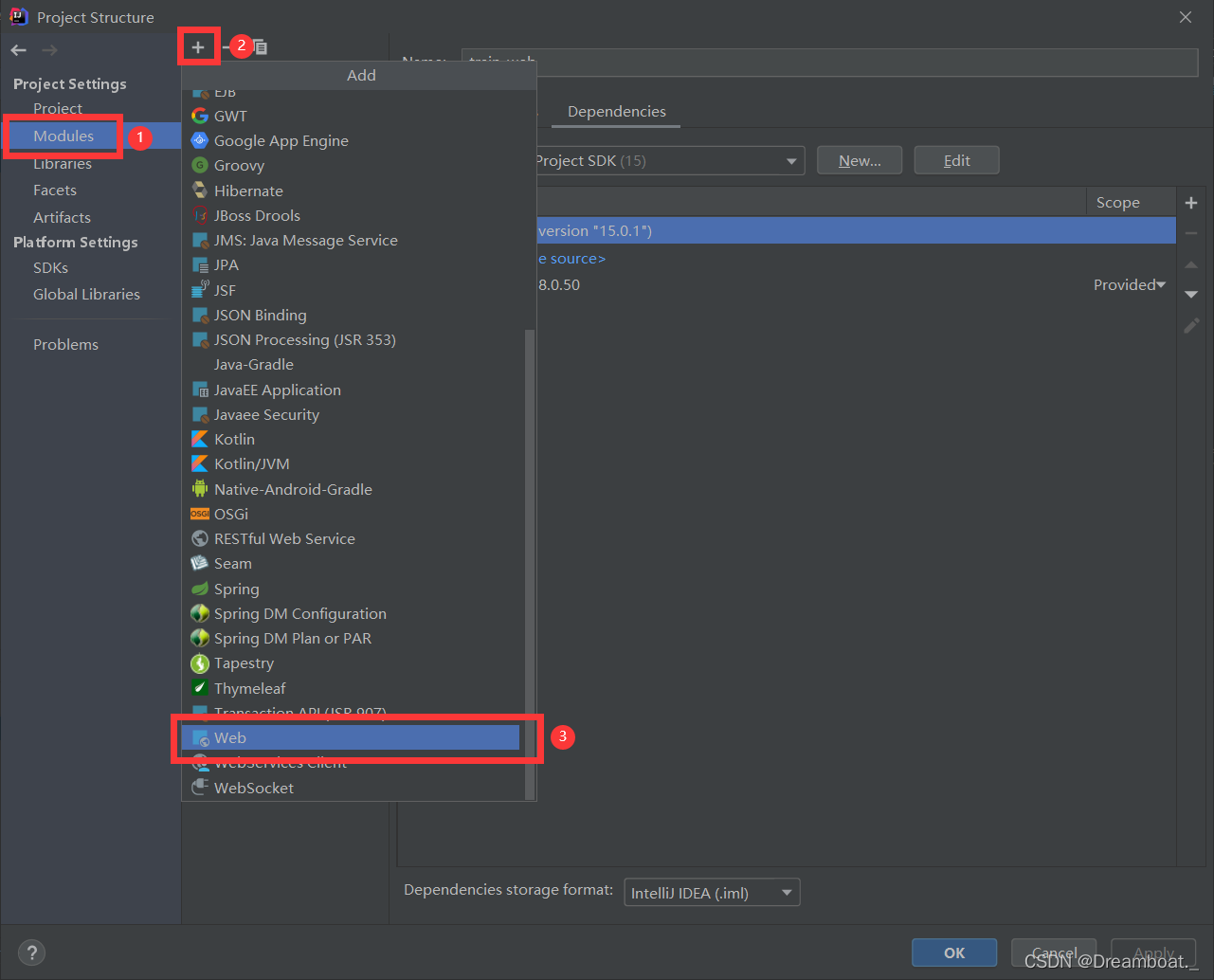
Task: Click the Edit SDK button
Action: [956, 160]
